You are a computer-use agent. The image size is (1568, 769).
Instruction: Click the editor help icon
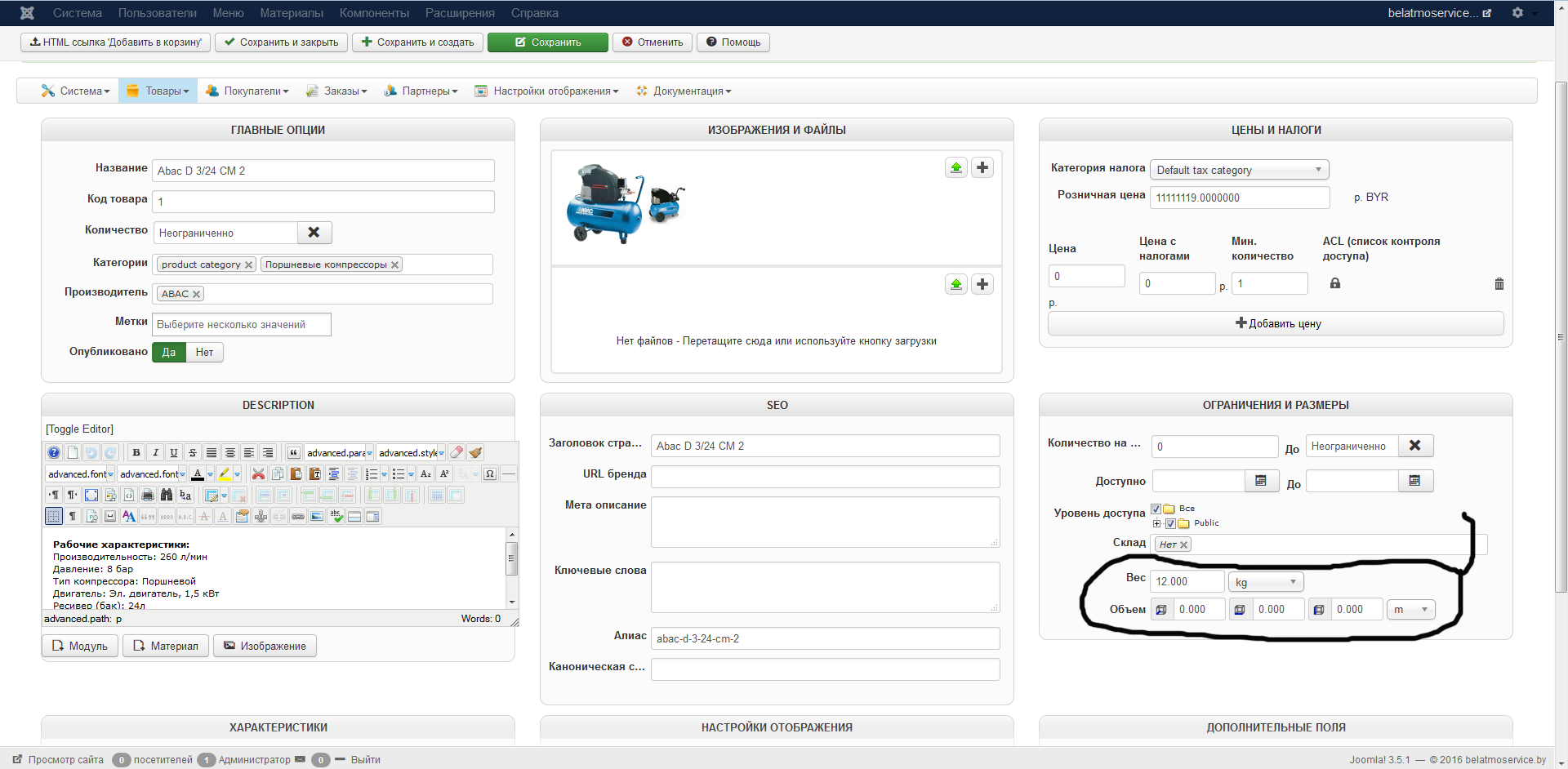(54, 453)
